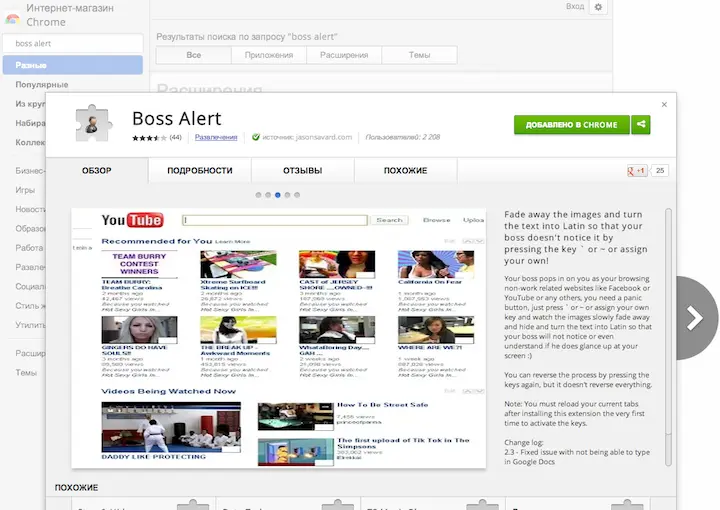Click the 'Темы' results filter

pos(419,55)
